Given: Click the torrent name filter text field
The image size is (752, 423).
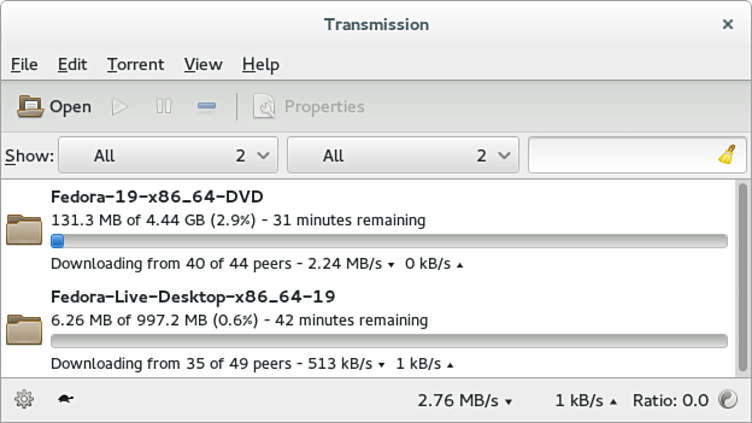Looking at the screenshot, I should [x=620, y=155].
